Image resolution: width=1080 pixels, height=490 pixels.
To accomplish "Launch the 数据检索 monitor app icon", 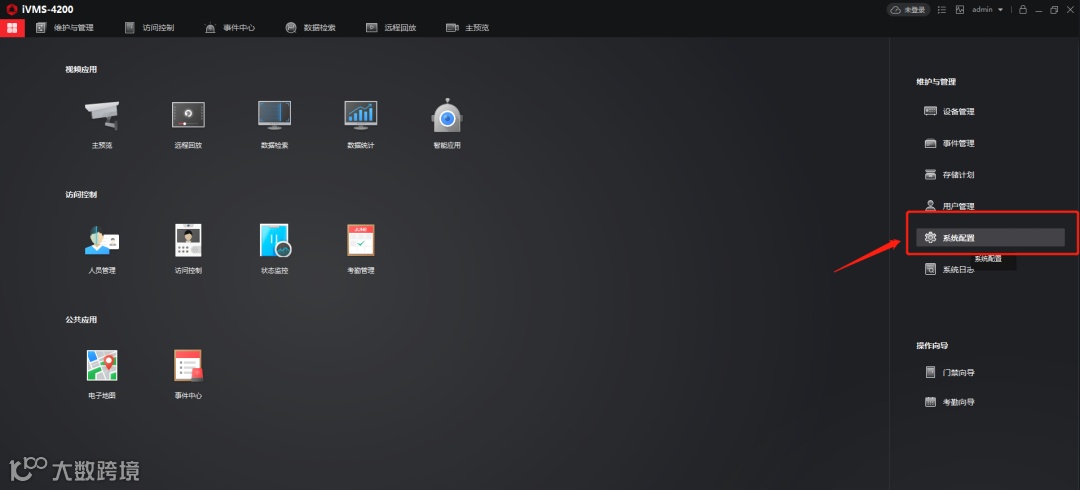I will click(x=274, y=115).
